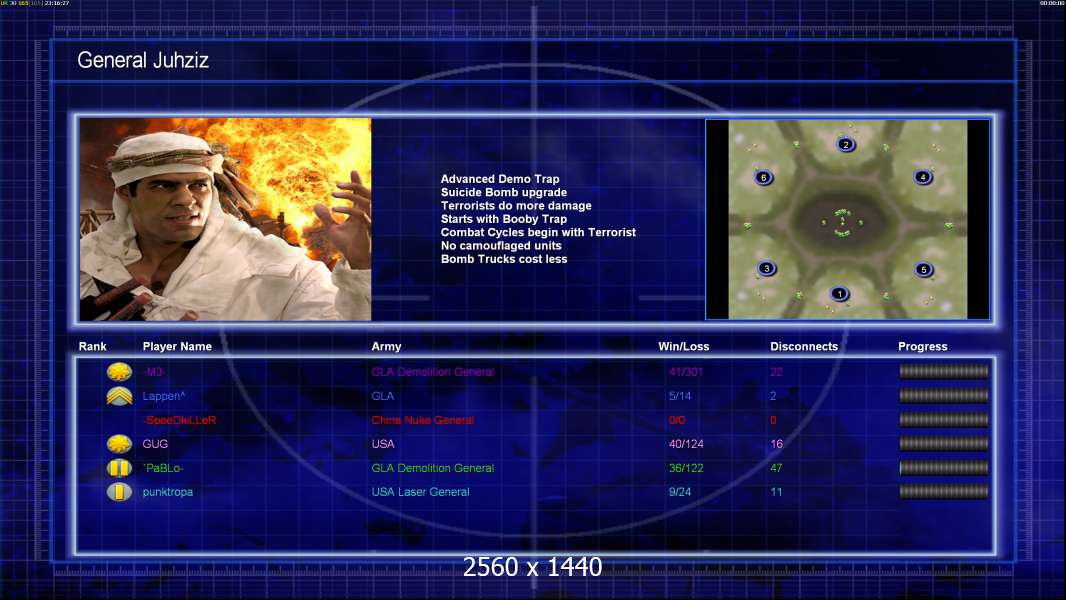Click the Progress column header
The height and width of the screenshot is (600, 1066).
click(923, 347)
